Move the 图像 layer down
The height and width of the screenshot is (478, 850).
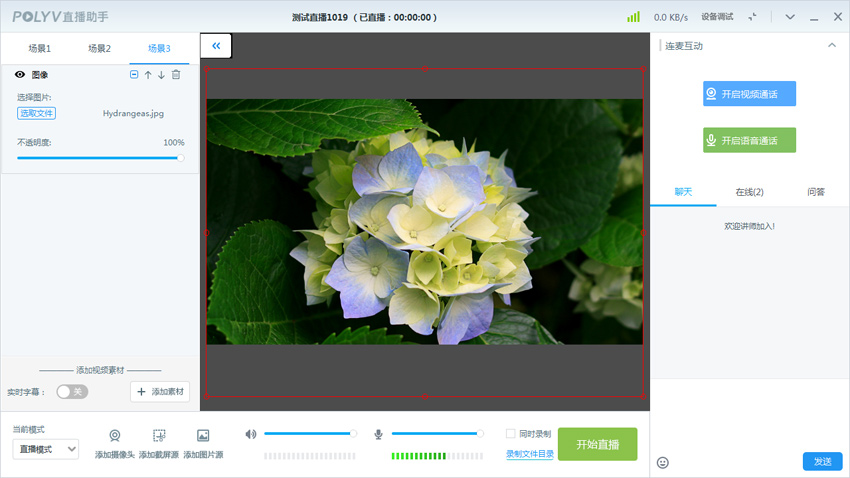pyautogui.click(x=161, y=75)
